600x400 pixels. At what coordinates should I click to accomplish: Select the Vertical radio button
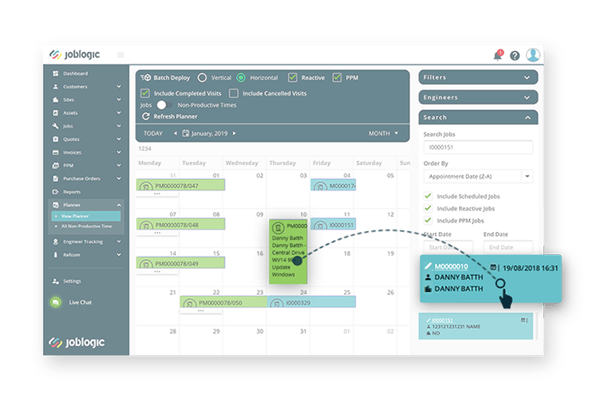[202, 77]
